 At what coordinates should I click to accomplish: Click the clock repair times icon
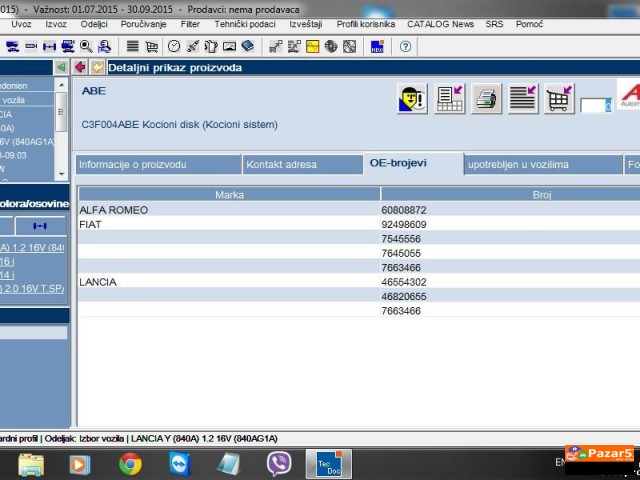click(x=174, y=47)
